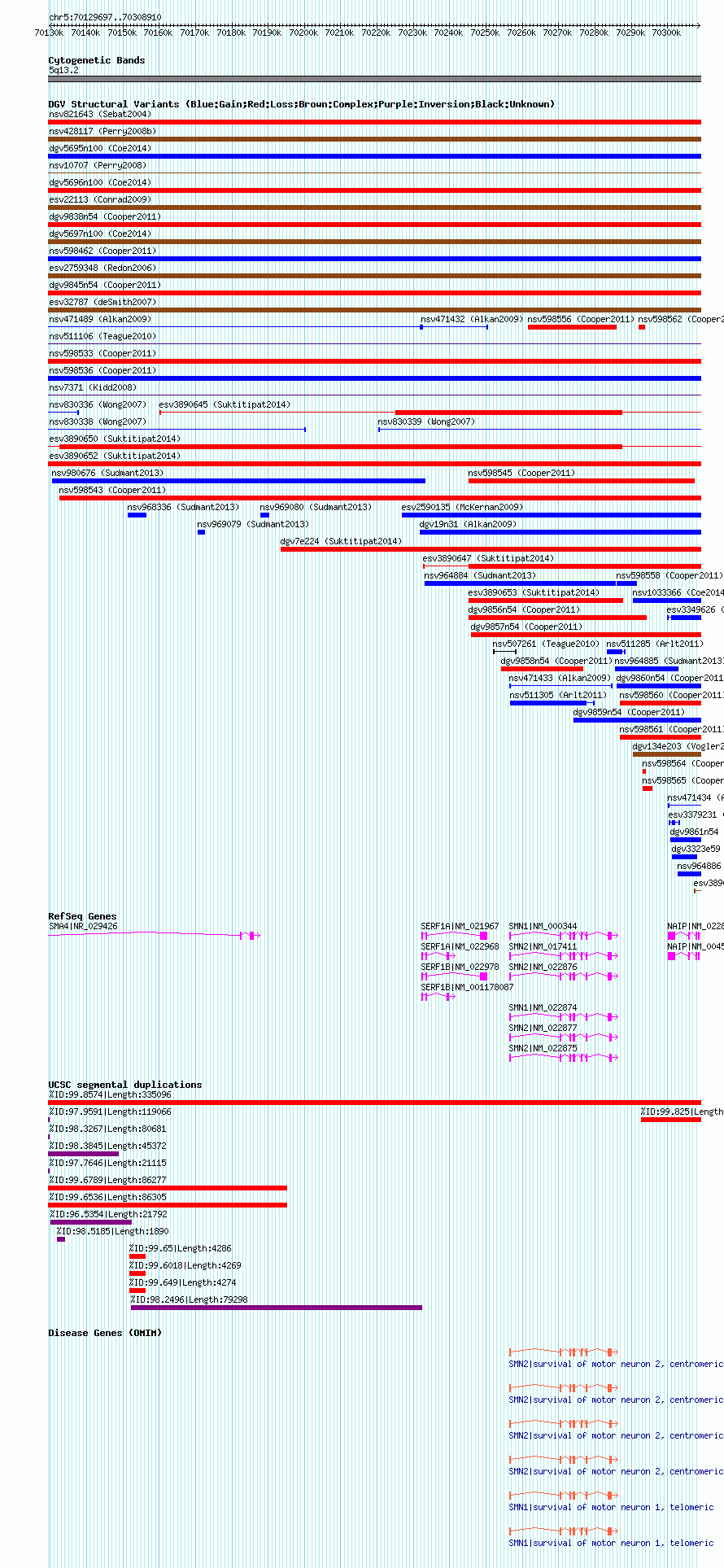This screenshot has height=1568, width=724.
Task: Open gene SMA4|NR_029426
Action: (83, 926)
